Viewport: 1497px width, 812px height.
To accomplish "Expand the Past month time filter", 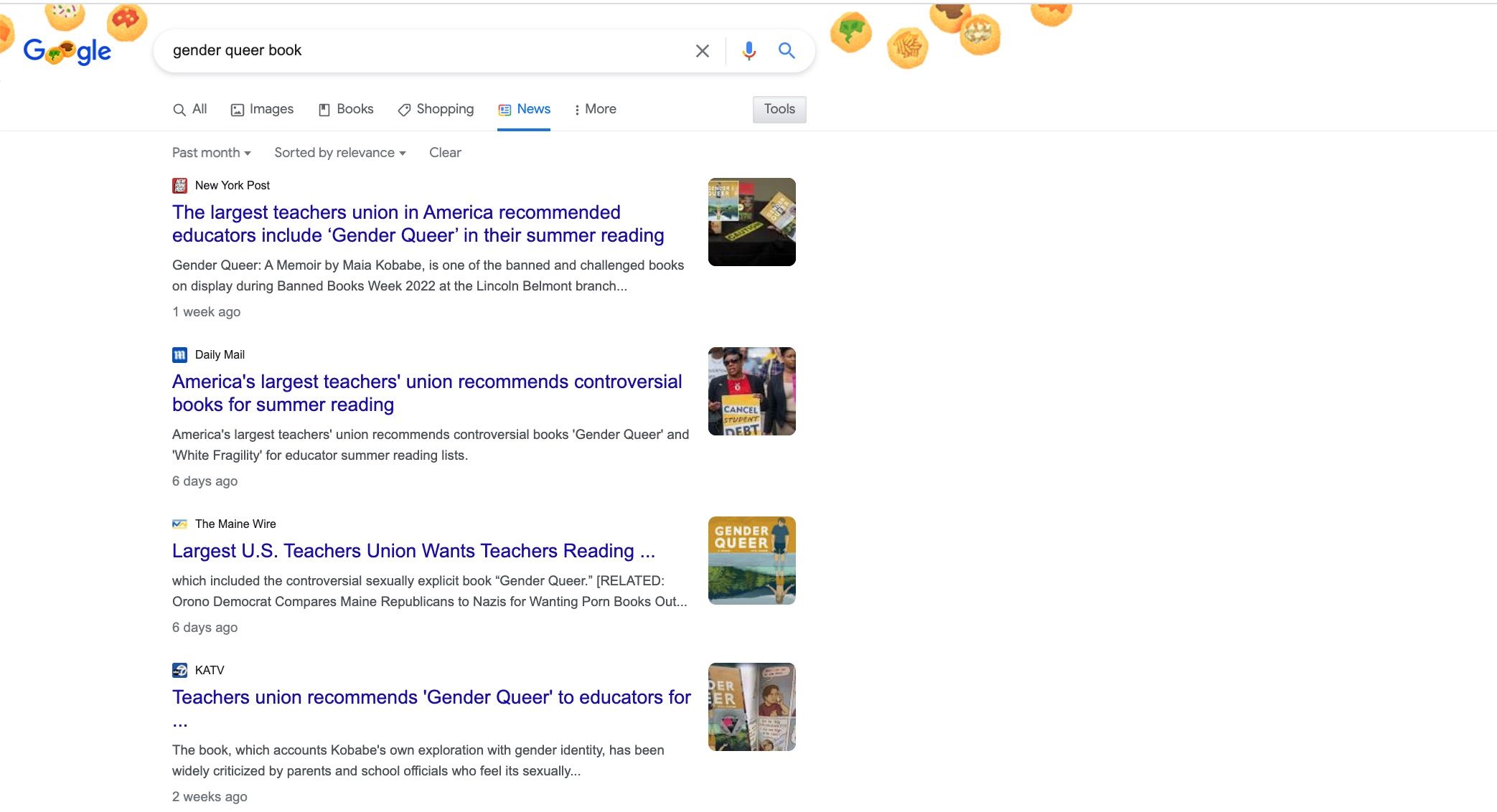I will (x=211, y=153).
